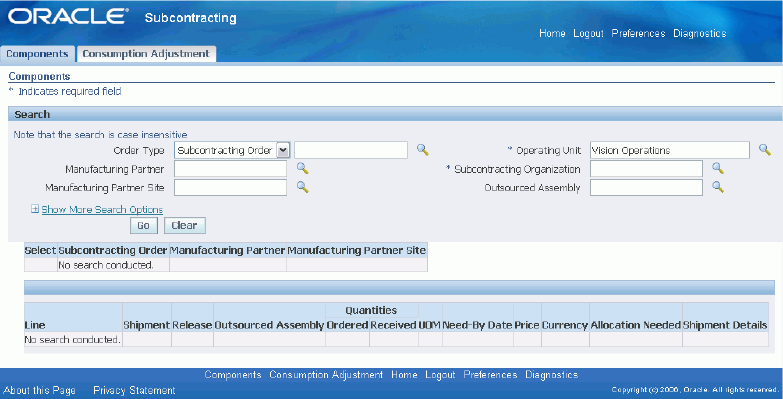This screenshot has height=399, width=783.
Task: Open Preferences in the top header
Action: [638, 33]
